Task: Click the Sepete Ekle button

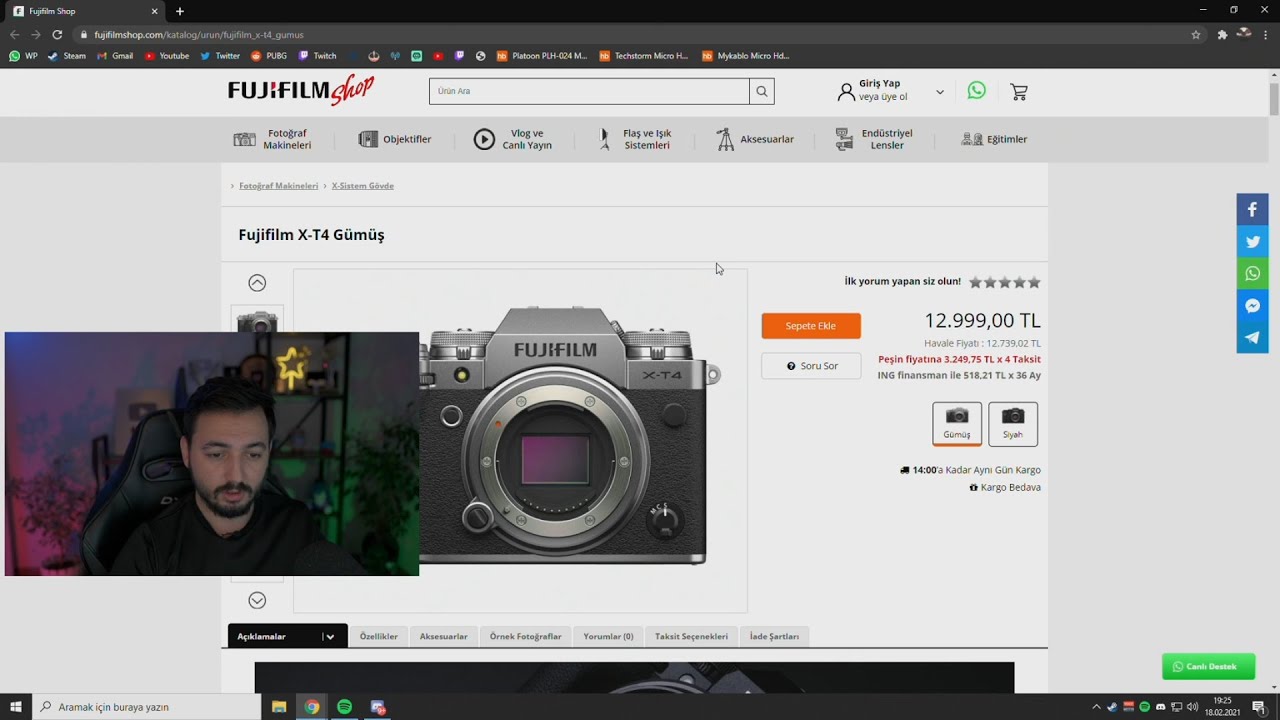Action: coord(811,326)
